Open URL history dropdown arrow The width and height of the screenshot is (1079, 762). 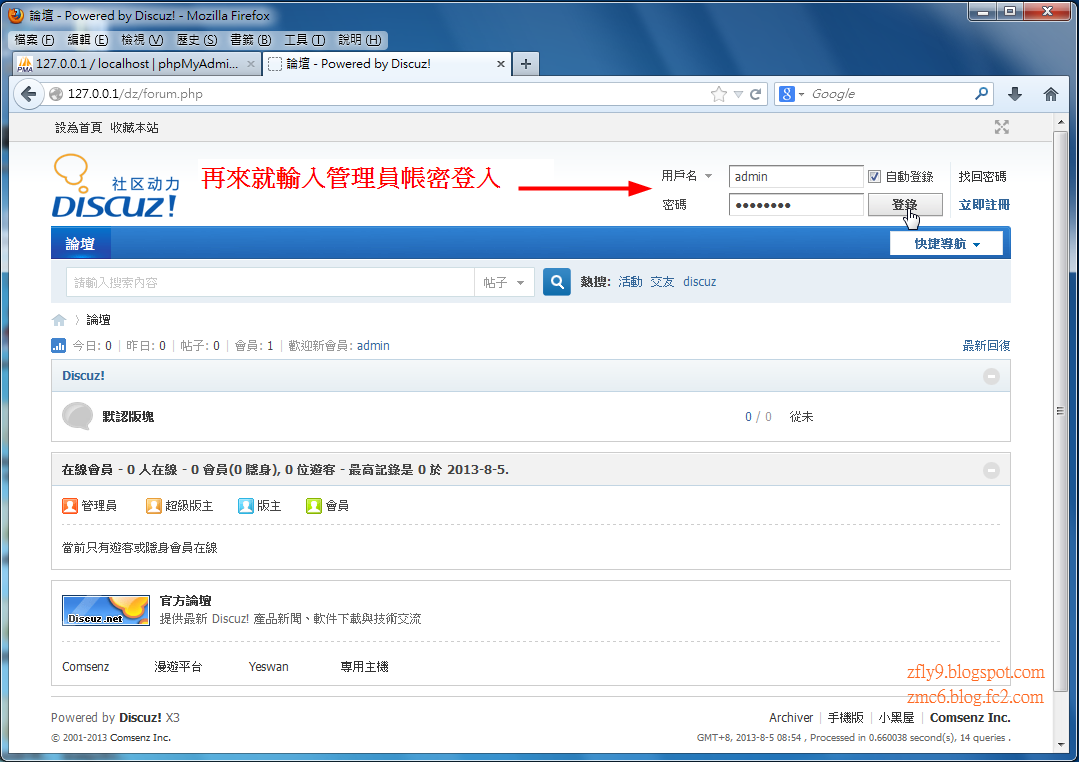click(738, 94)
